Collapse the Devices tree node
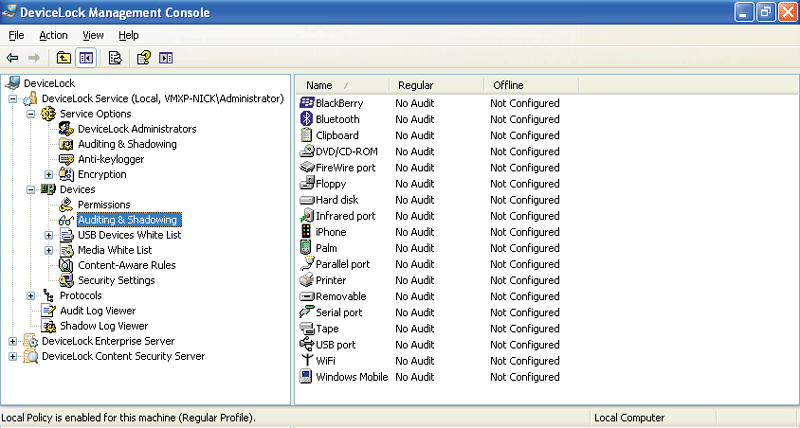 pyautogui.click(x=31, y=190)
